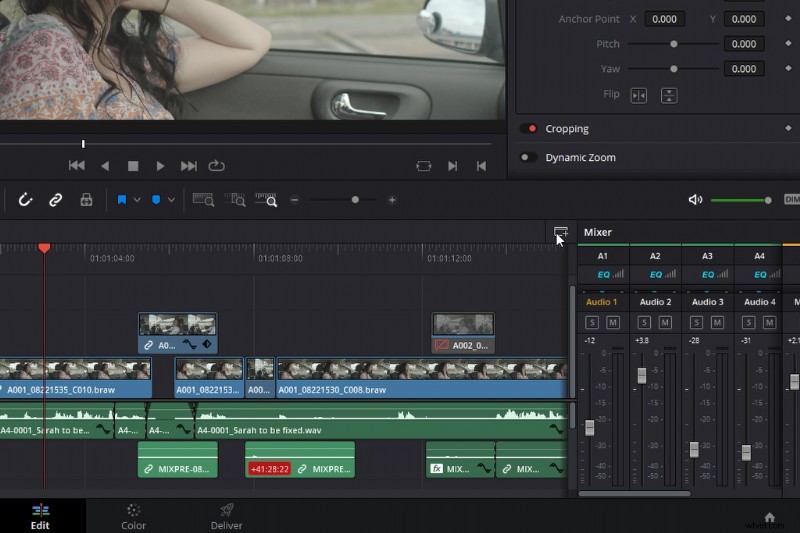Start forward playback
Image resolution: width=800 pixels, height=533 pixels.
tap(160, 166)
